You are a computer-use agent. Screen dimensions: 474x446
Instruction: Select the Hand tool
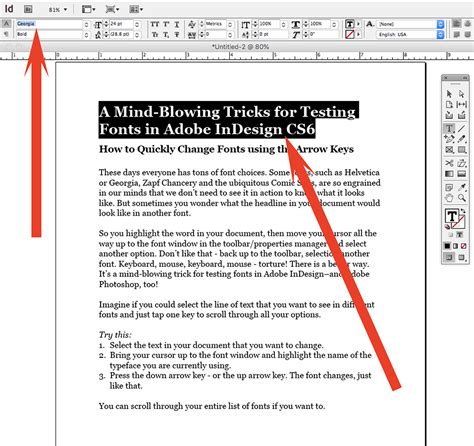click(x=449, y=198)
